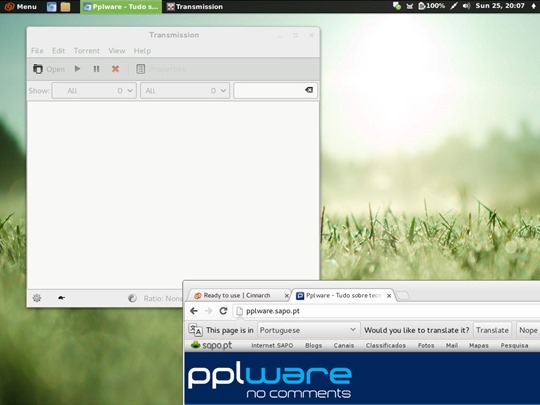Click the sapo.pt logo link

[x=211, y=345]
